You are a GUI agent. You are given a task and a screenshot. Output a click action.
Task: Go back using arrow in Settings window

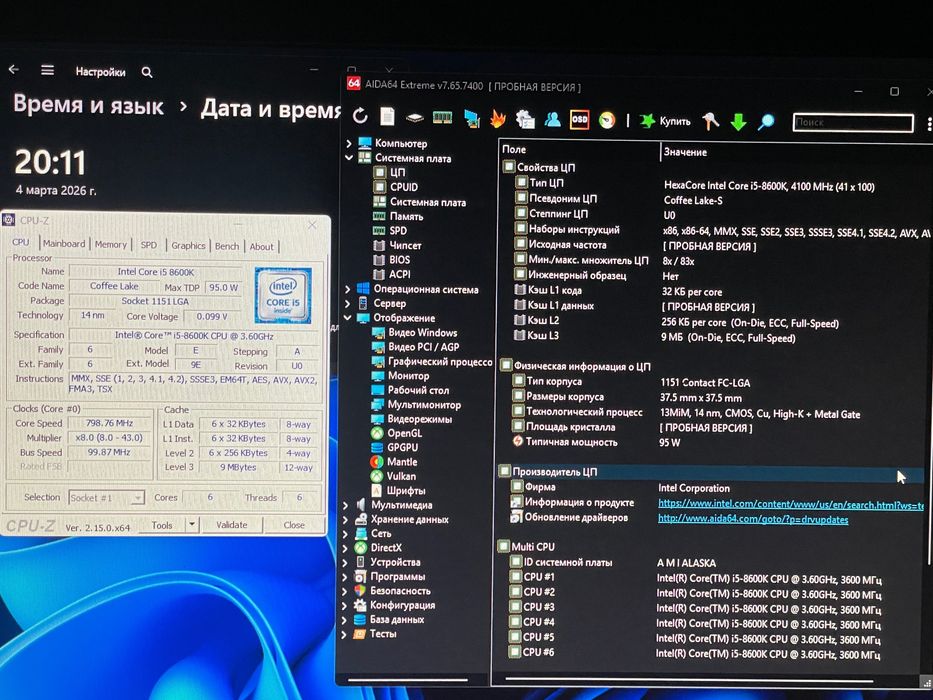click(x=14, y=70)
